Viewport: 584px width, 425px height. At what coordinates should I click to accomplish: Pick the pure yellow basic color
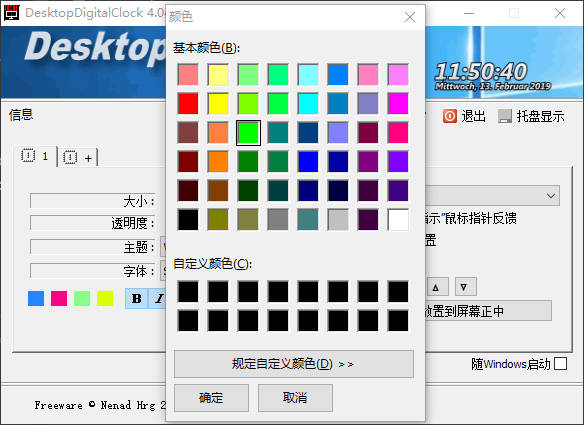coord(218,104)
